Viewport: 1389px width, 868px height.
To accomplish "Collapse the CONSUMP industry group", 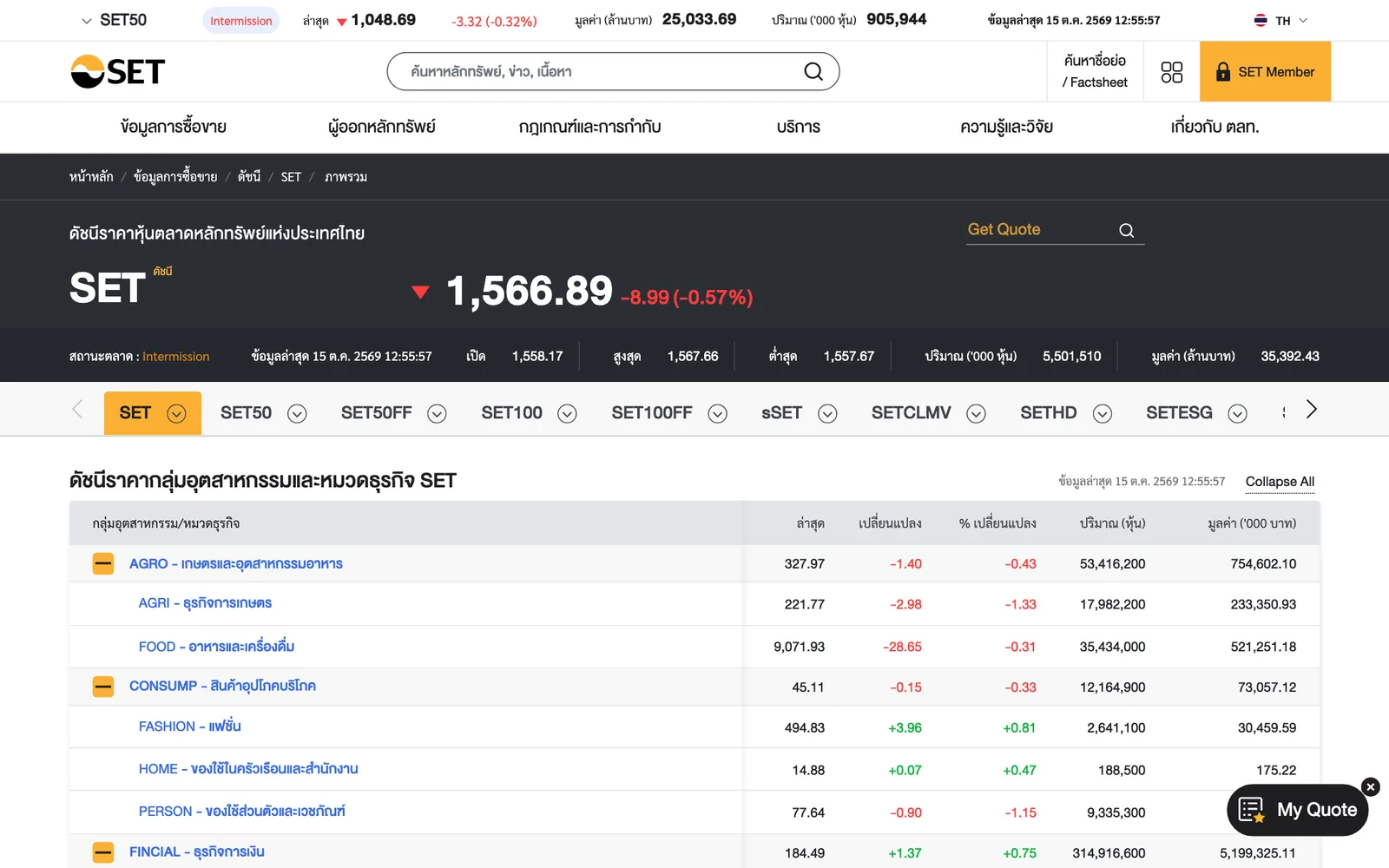I will point(103,687).
